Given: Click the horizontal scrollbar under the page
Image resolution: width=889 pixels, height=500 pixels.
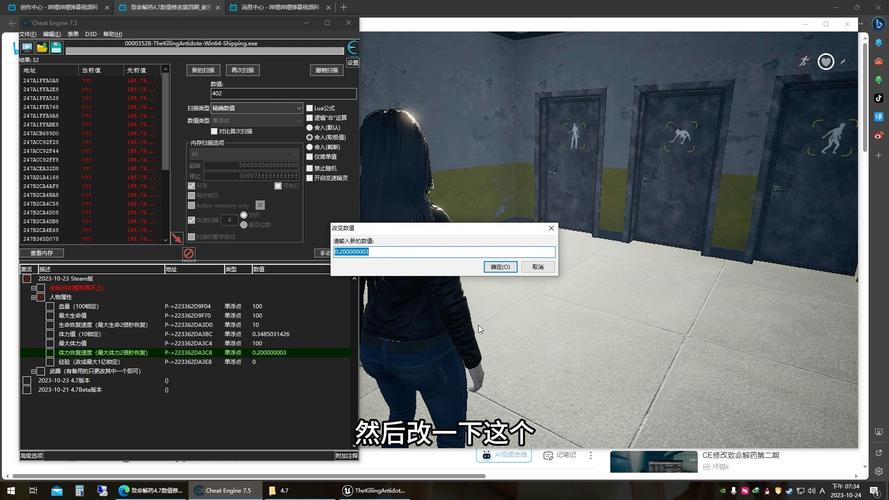Looking at the screenshot, I should point(249,476).
